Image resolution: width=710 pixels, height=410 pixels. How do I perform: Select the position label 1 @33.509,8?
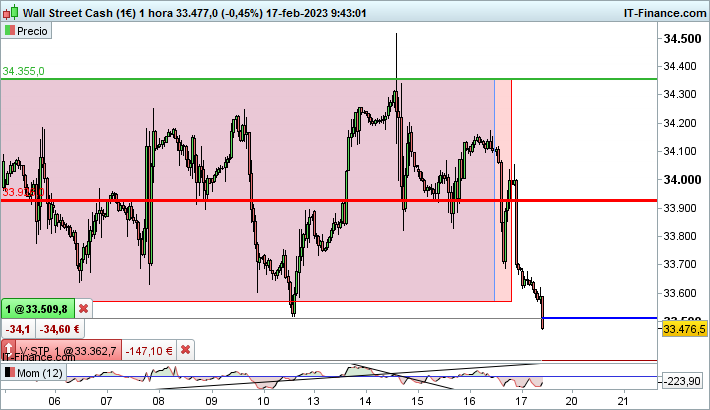[x=39, y=309]
